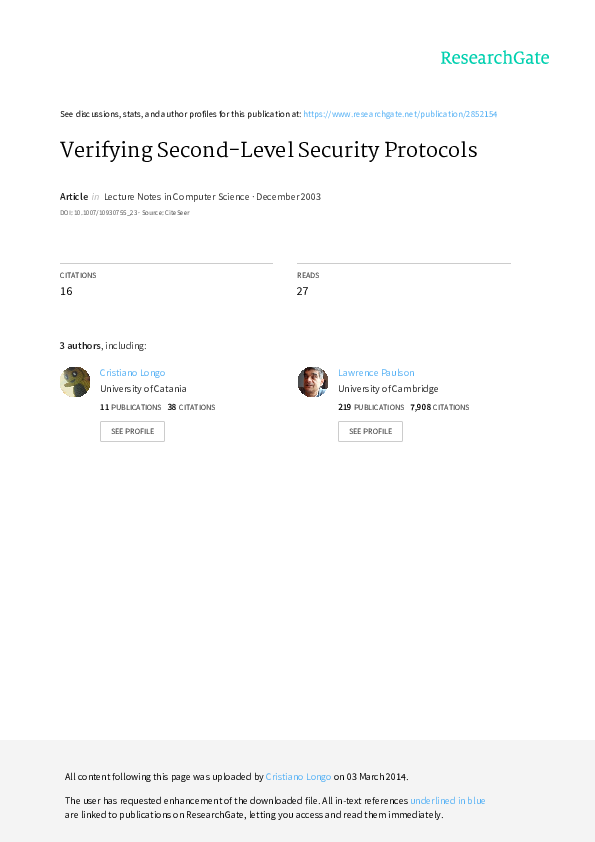Follow the Lawrence Paulson author name link
Image resolution: width=595 pixels, height=842 pixels.
click(376, 373)
